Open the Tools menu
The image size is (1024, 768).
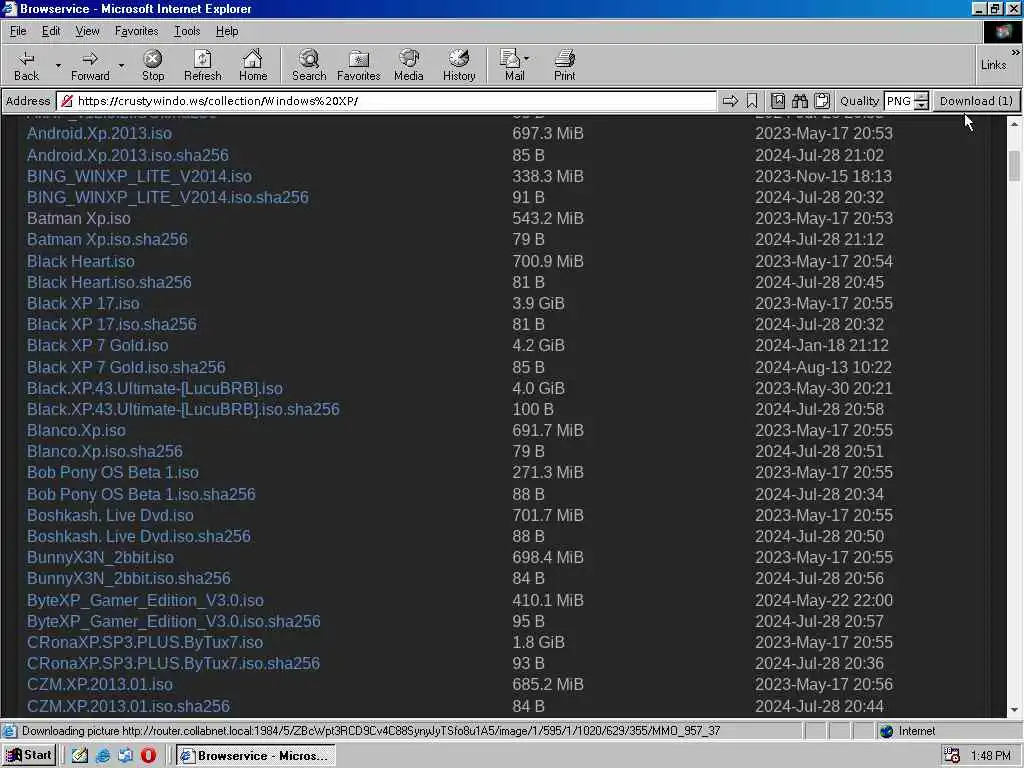[x=187, y=31]
